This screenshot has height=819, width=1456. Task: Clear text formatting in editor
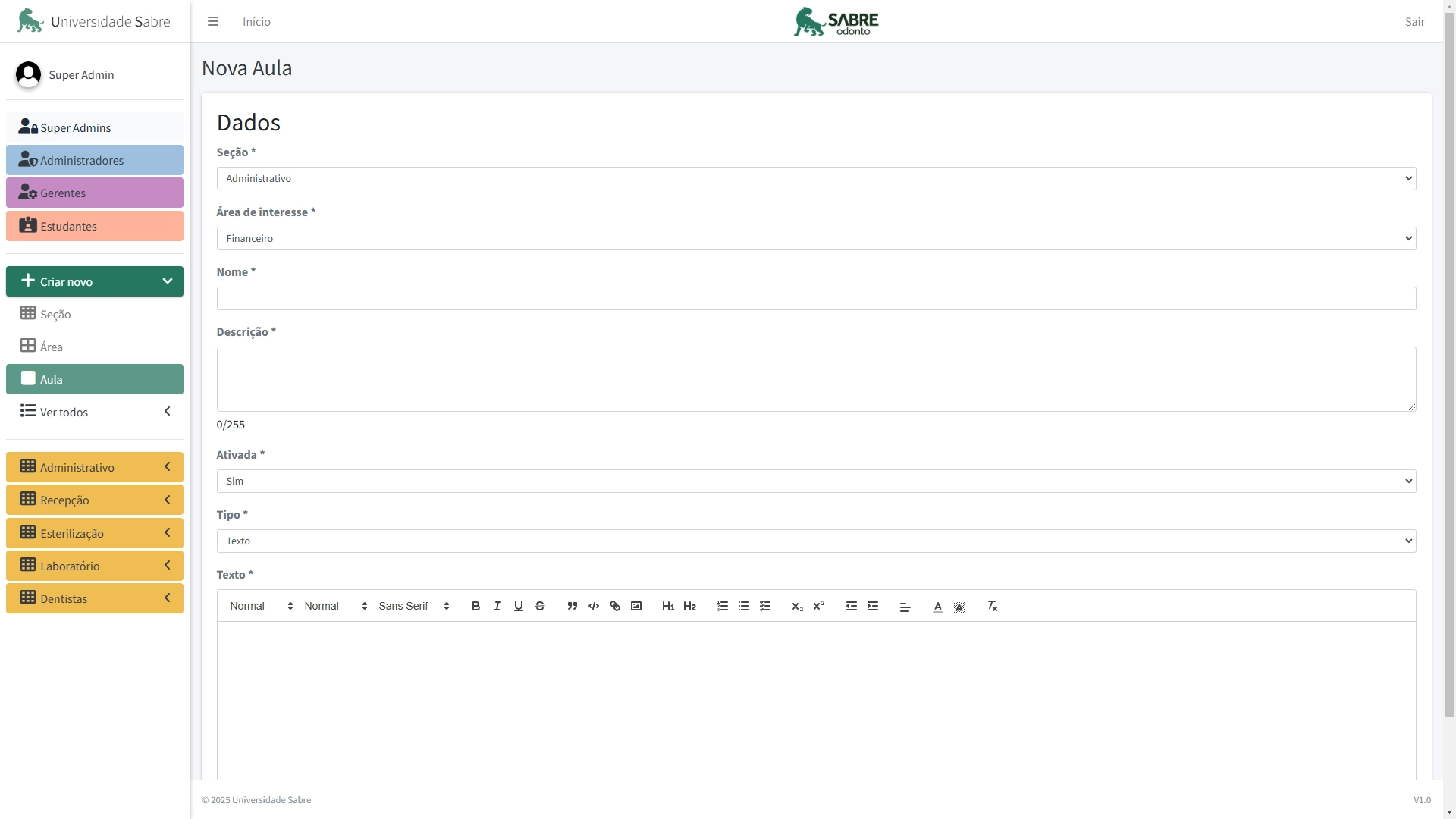pos(992,606)
